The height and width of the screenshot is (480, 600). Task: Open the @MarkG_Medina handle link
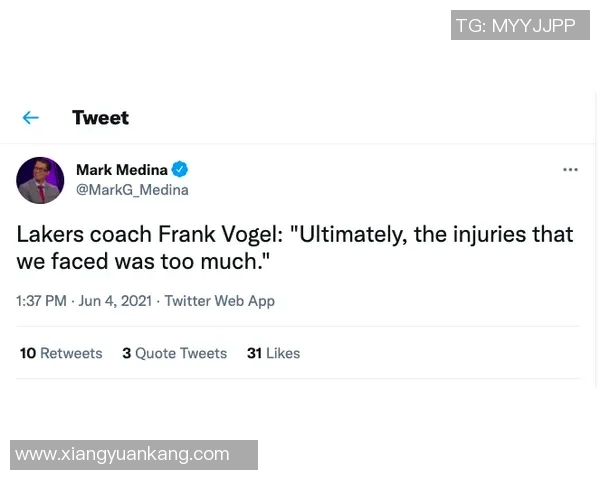point(132,190)
